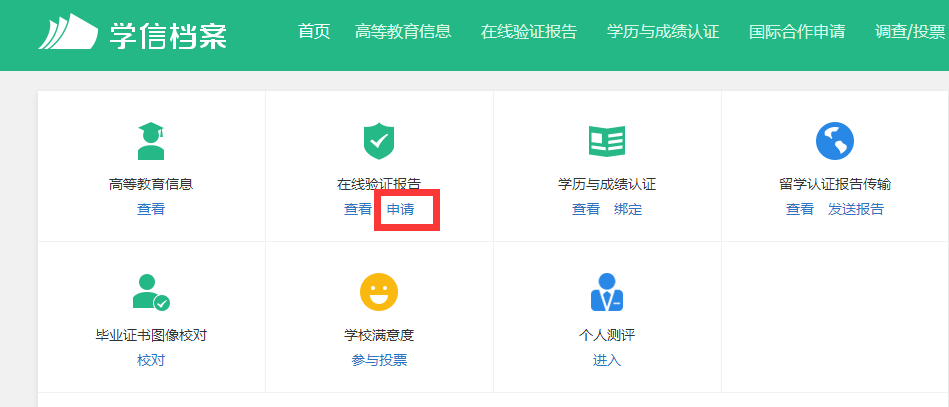Click the 个人测评 businessman icon
949x407 pixels.
pyautogui.click(x=607, y=292)
